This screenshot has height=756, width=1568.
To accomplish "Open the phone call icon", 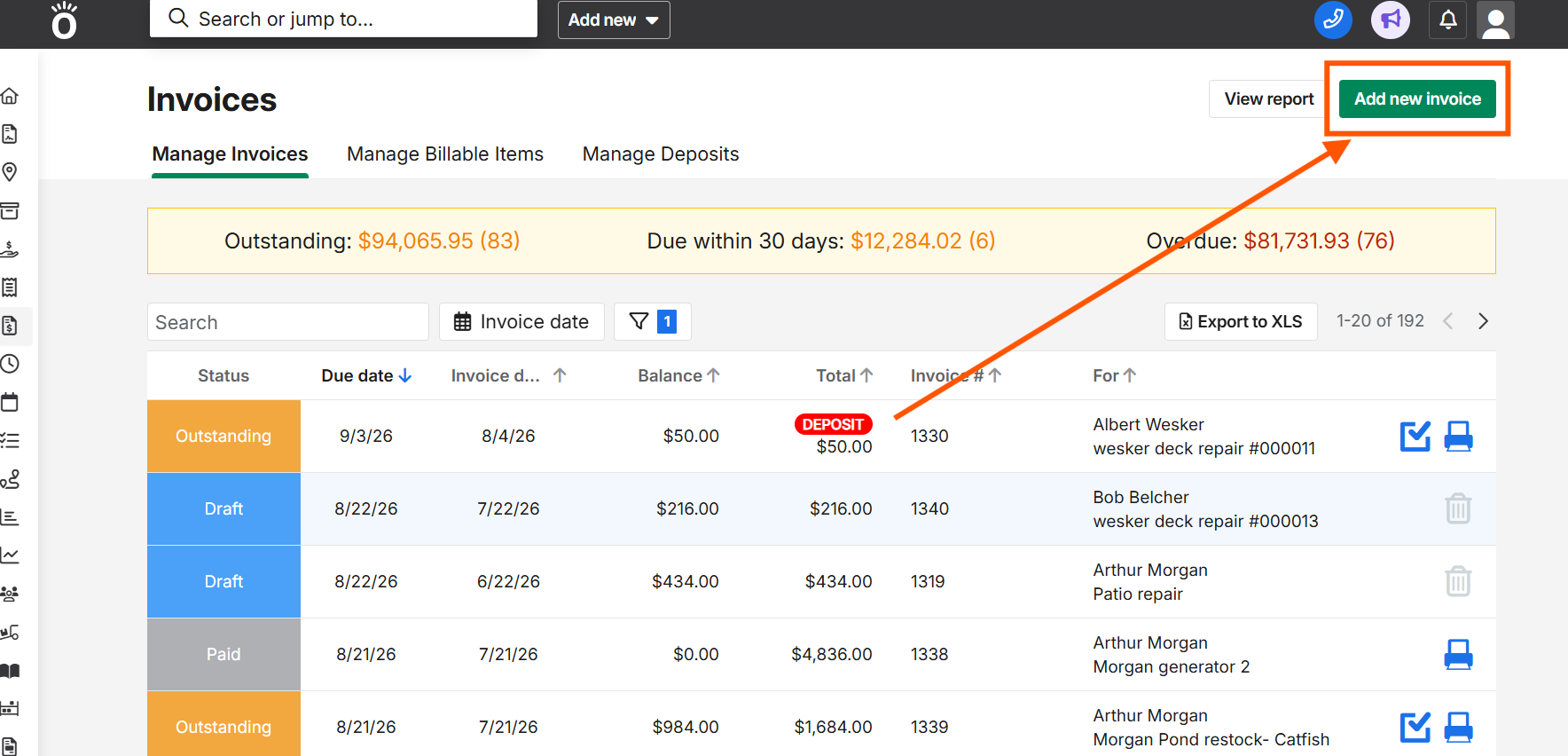I will pos(1333,20).
